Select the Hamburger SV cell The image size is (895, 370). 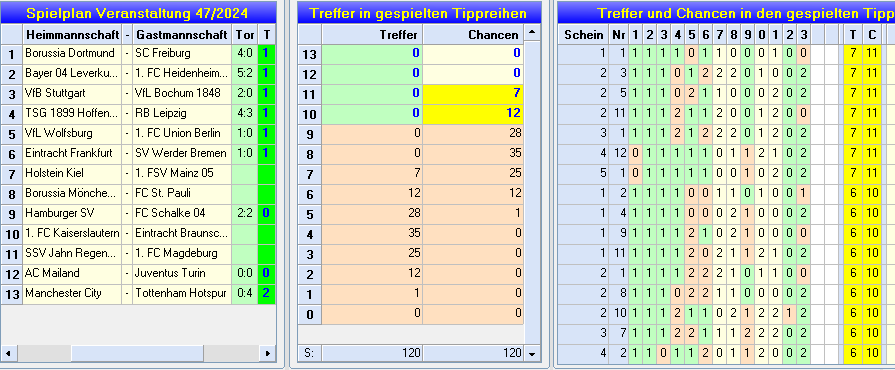coord(72,214)
